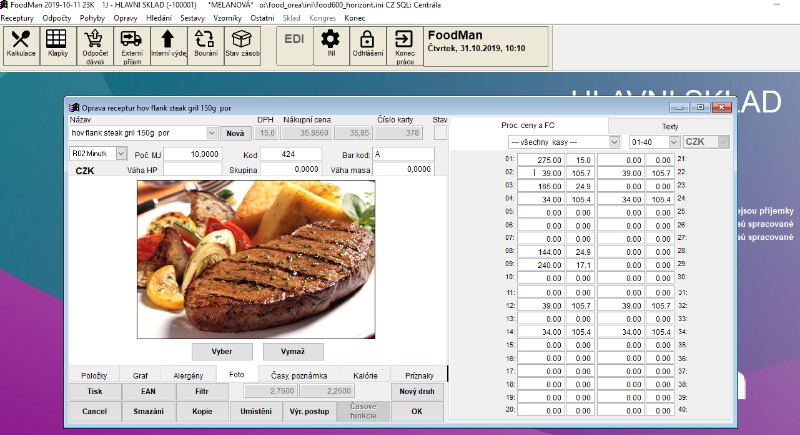Image resolution: width=800 pixels, height=435 pixels.
Task: Open the Ostatní menu
Action: coord(262,18)
